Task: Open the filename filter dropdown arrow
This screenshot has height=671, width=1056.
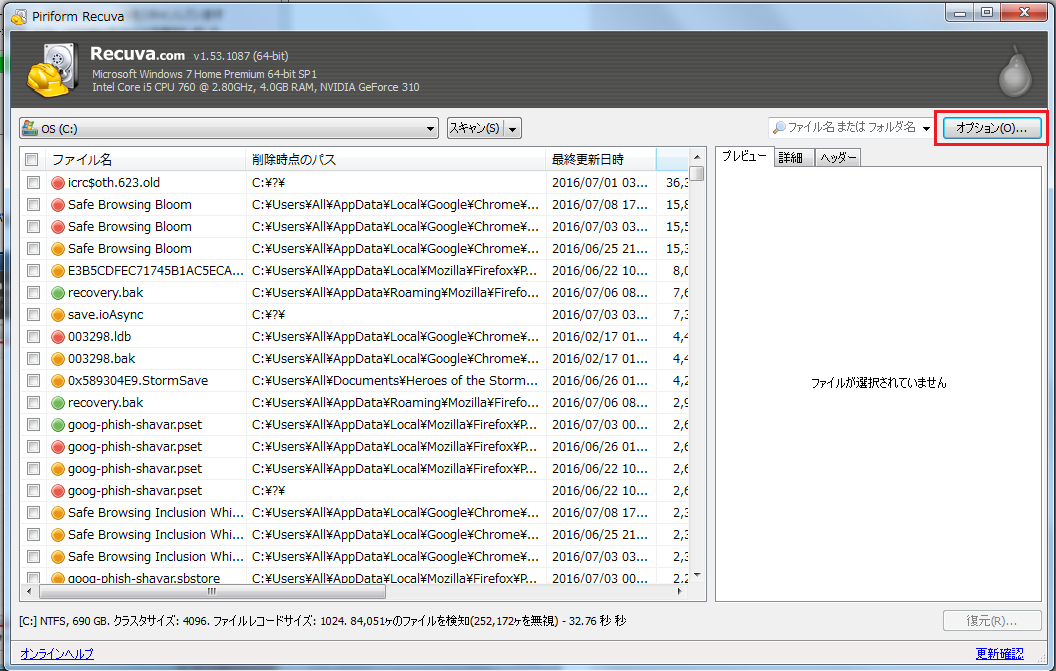Action: 927,128
